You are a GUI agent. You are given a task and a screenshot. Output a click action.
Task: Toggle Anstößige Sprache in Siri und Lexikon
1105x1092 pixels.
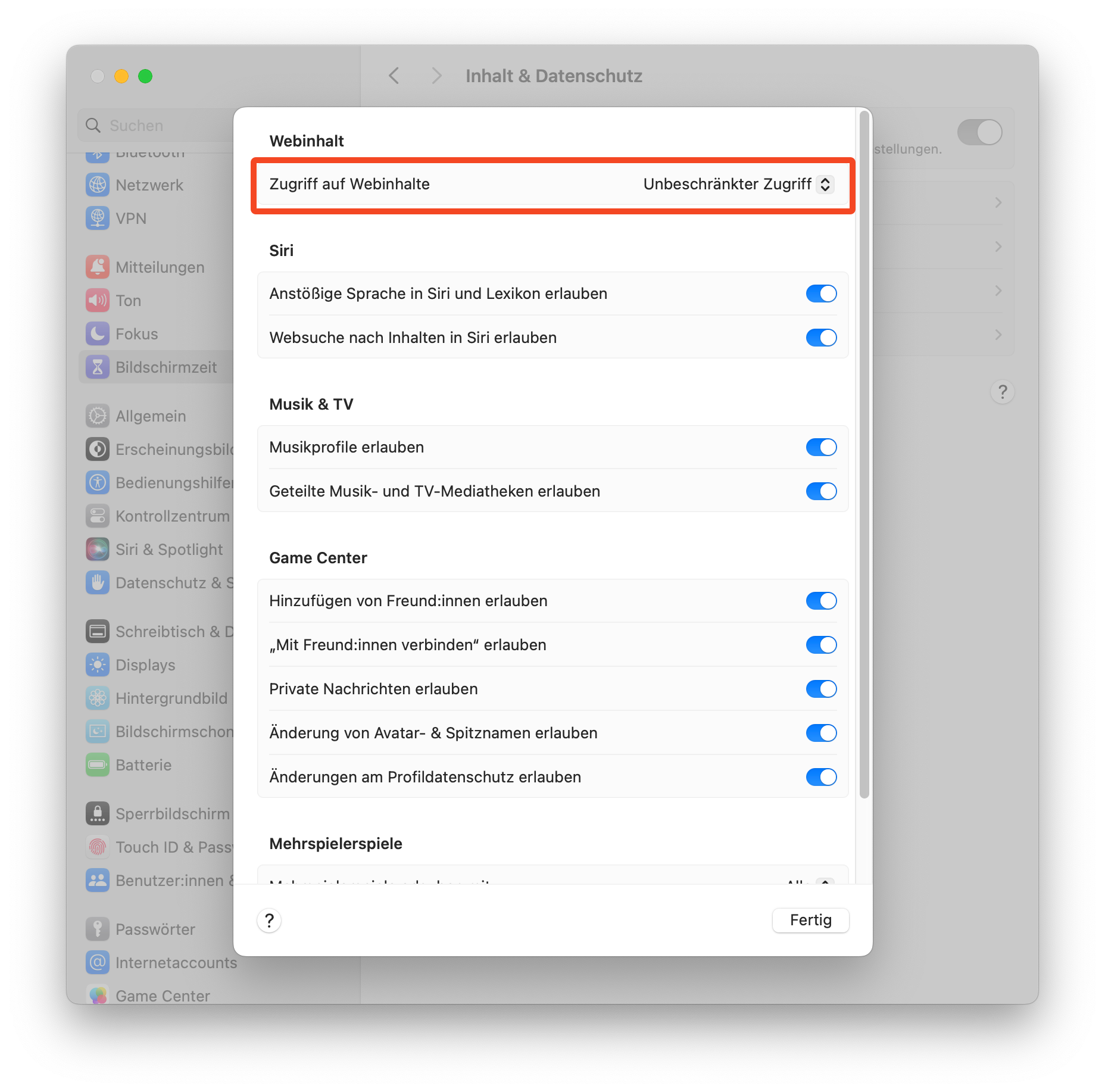click(x=821, y=294)
